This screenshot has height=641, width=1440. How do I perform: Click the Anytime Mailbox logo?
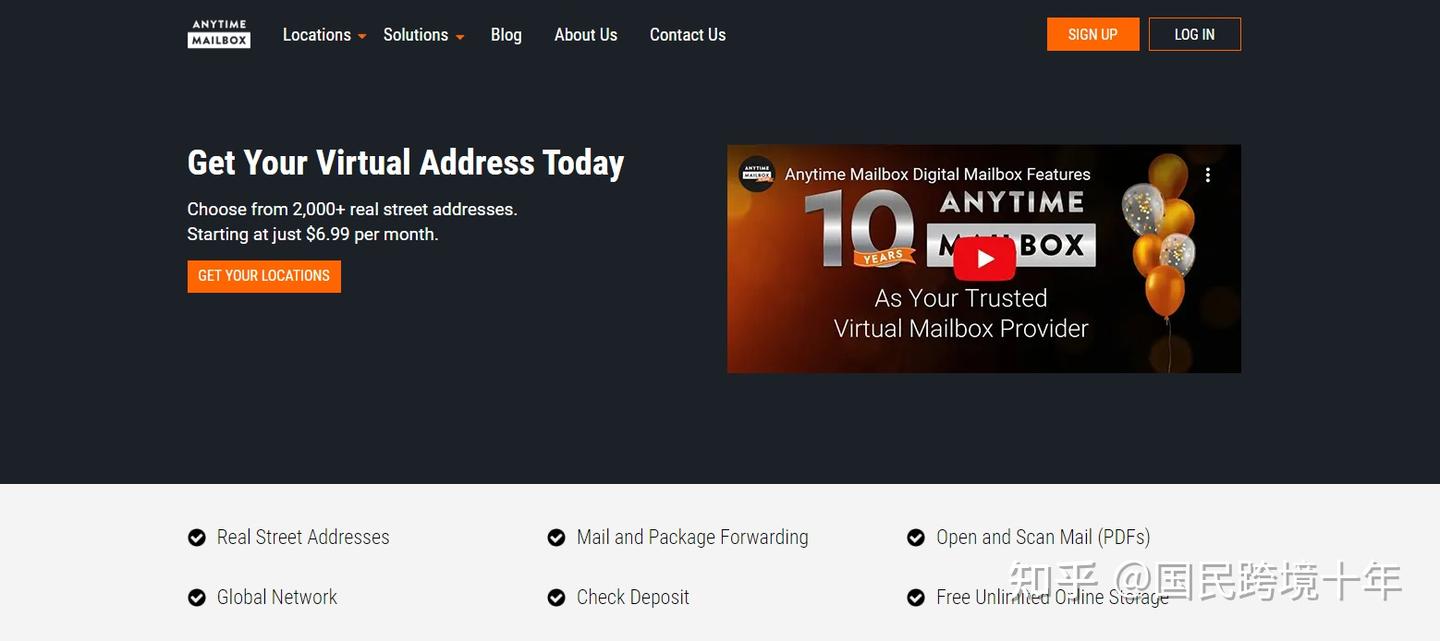(219, 34)
